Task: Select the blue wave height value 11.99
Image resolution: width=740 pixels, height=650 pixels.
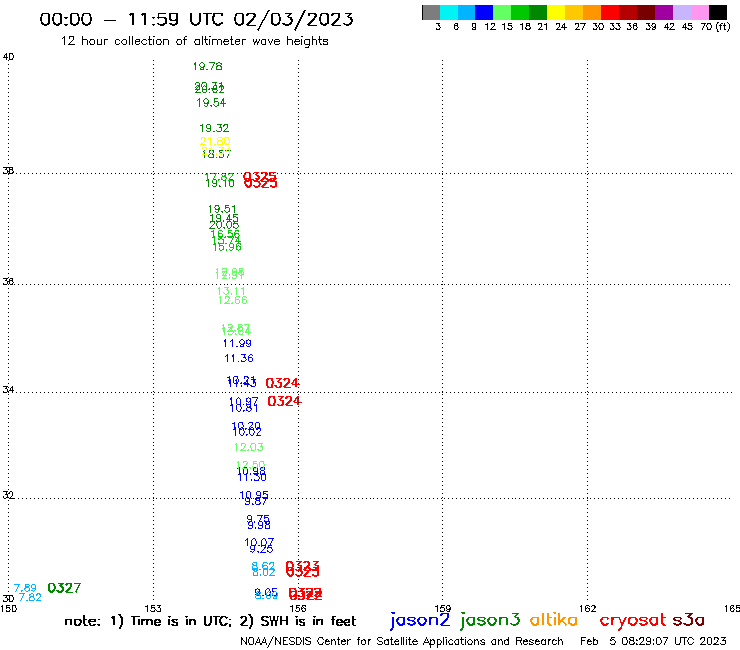Action: (237, 344)
